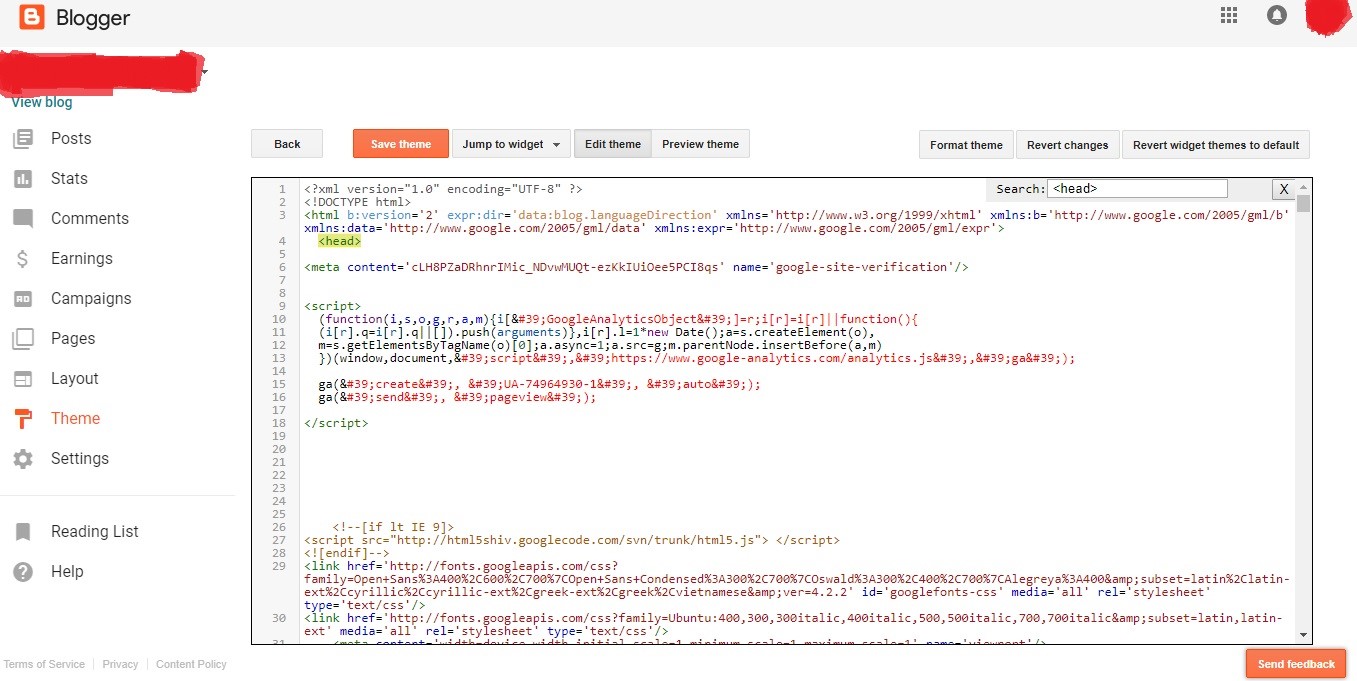This screenshot has width=1357, height=681.
Task: Click Revert widget themes to default
Action: point(1216,145)
